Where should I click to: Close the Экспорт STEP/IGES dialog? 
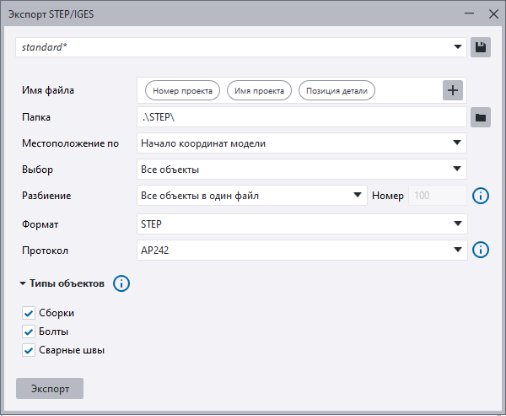tap(493, 14)
